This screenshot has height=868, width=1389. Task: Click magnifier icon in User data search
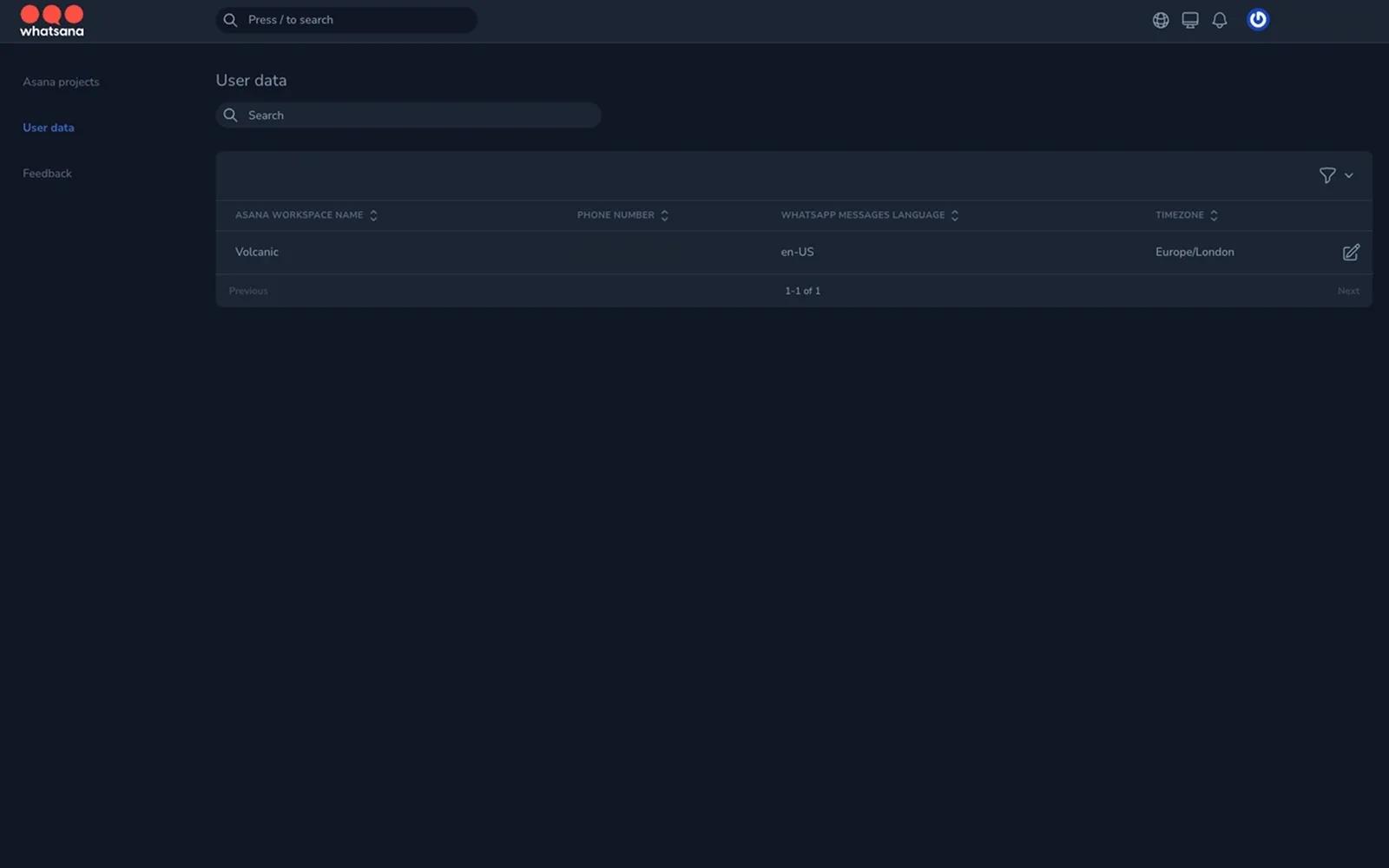230,115
